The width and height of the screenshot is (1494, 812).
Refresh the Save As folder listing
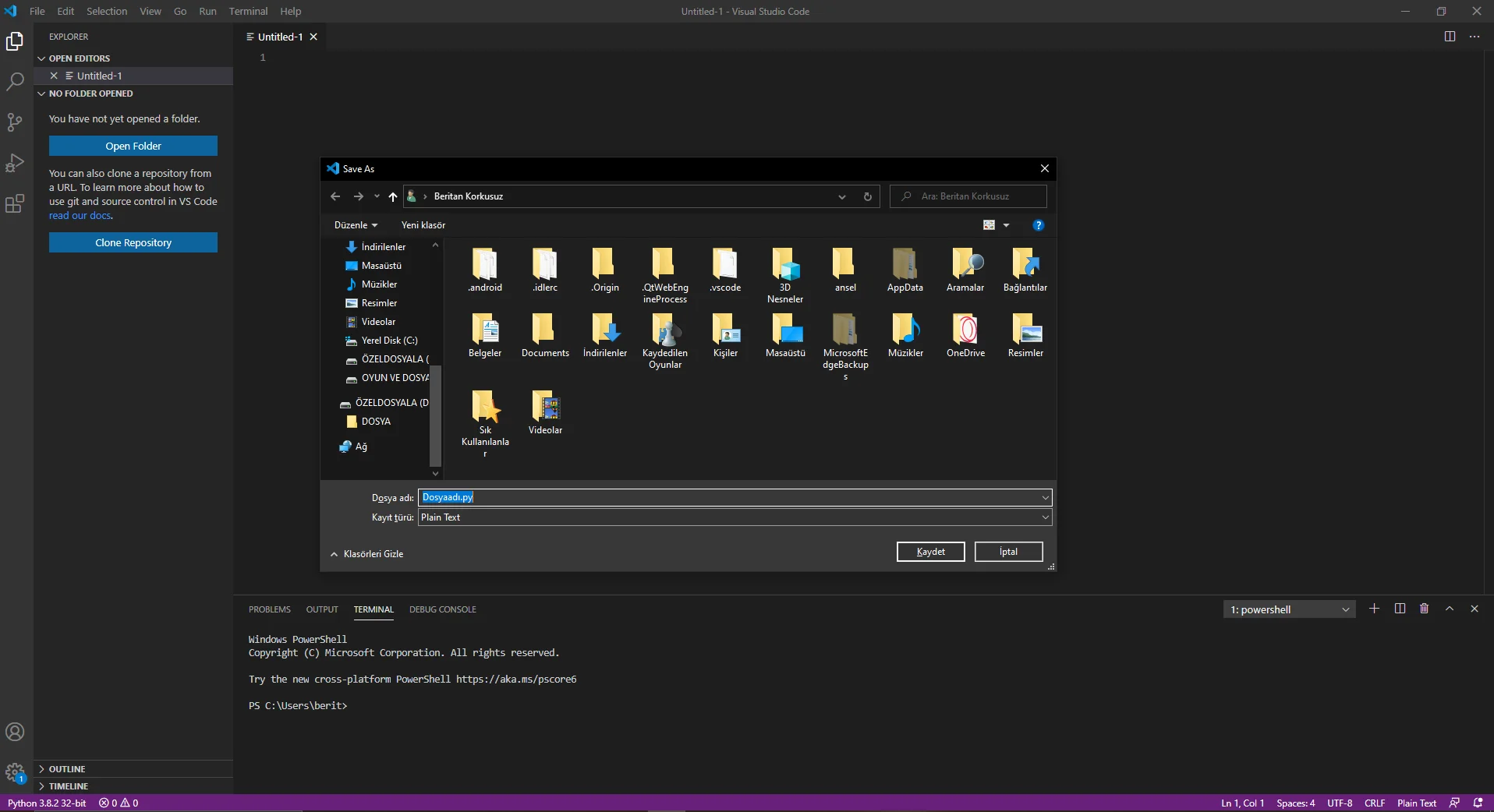(x=867, y=196)
